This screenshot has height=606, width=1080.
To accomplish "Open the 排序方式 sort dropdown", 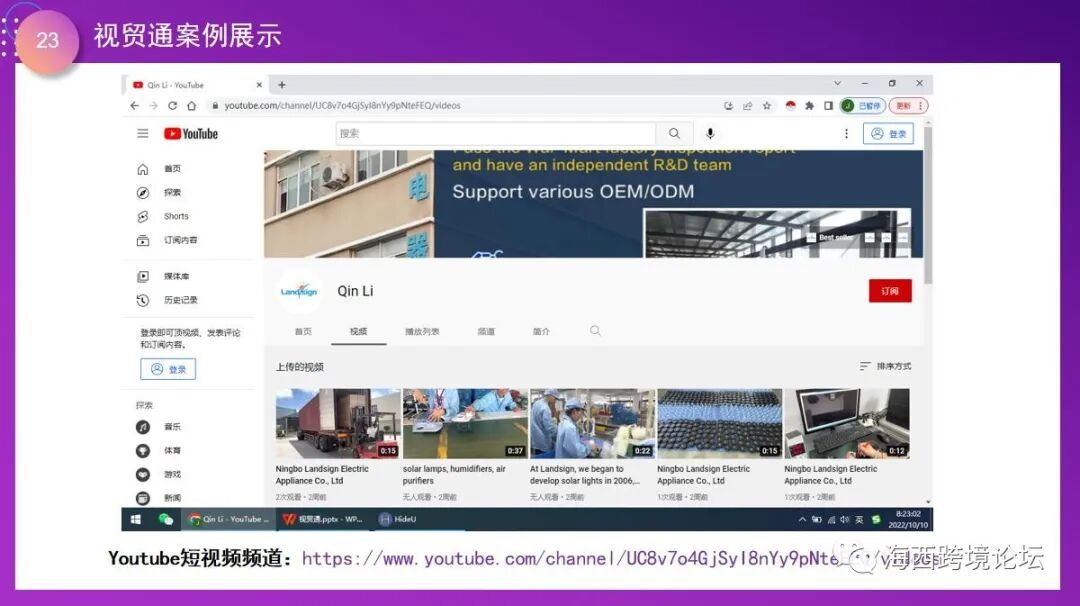I will point(886,366).
